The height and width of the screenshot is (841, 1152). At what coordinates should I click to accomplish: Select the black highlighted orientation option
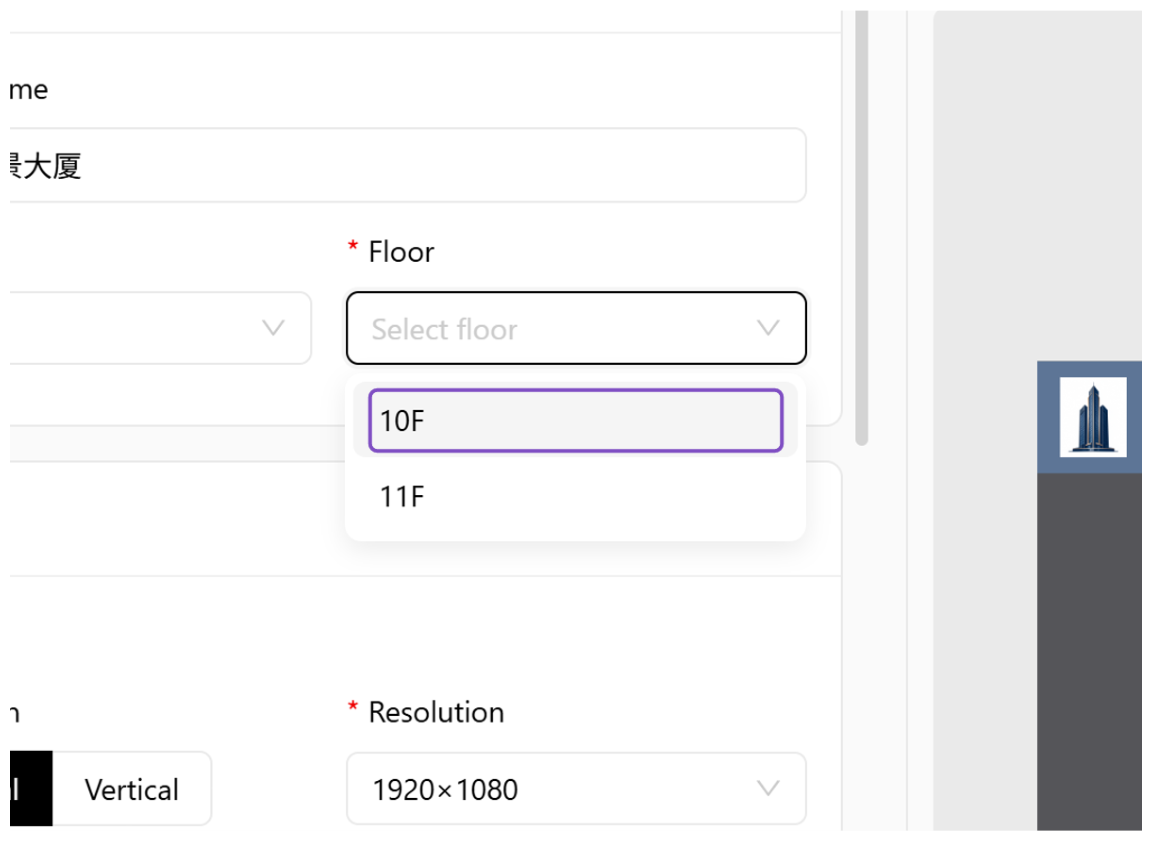tap(31, 790)
